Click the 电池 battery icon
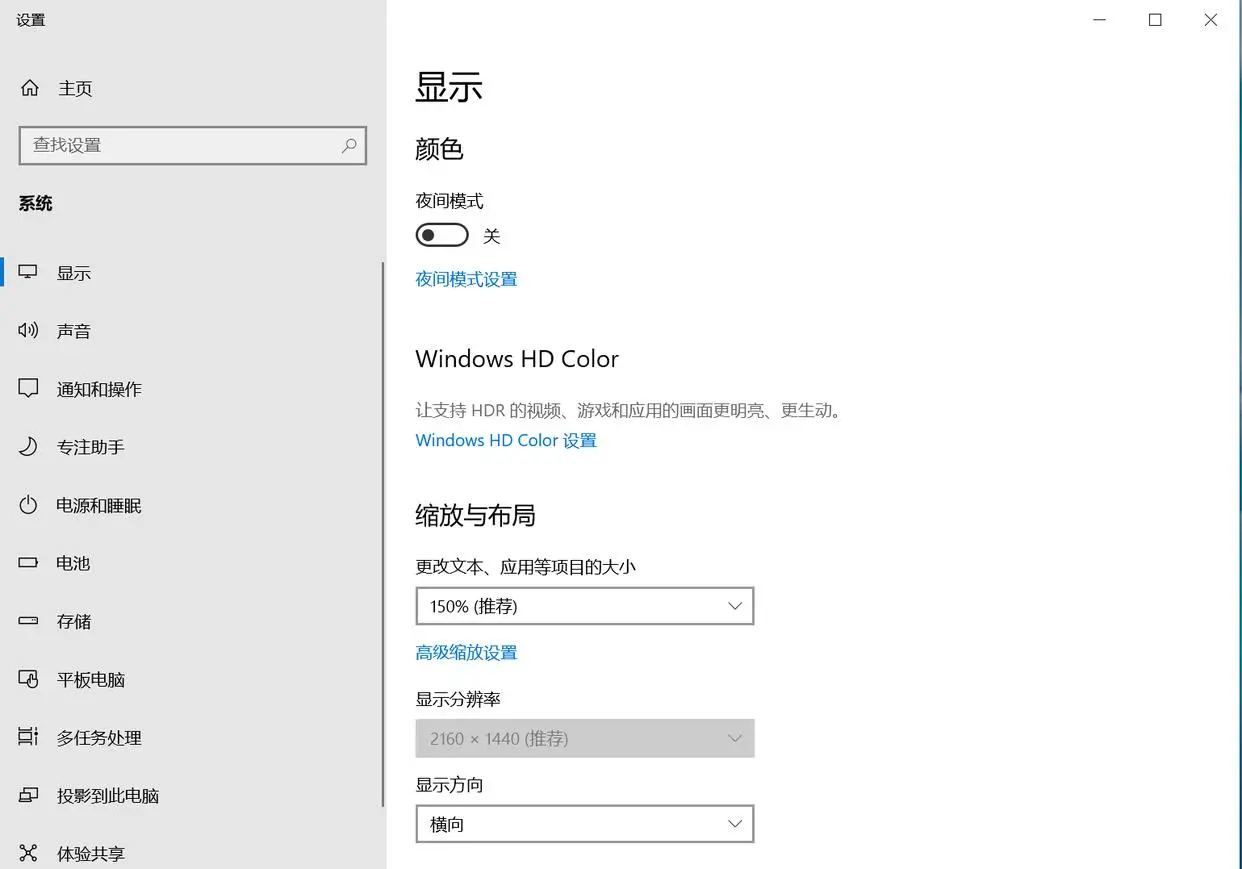 28,563
